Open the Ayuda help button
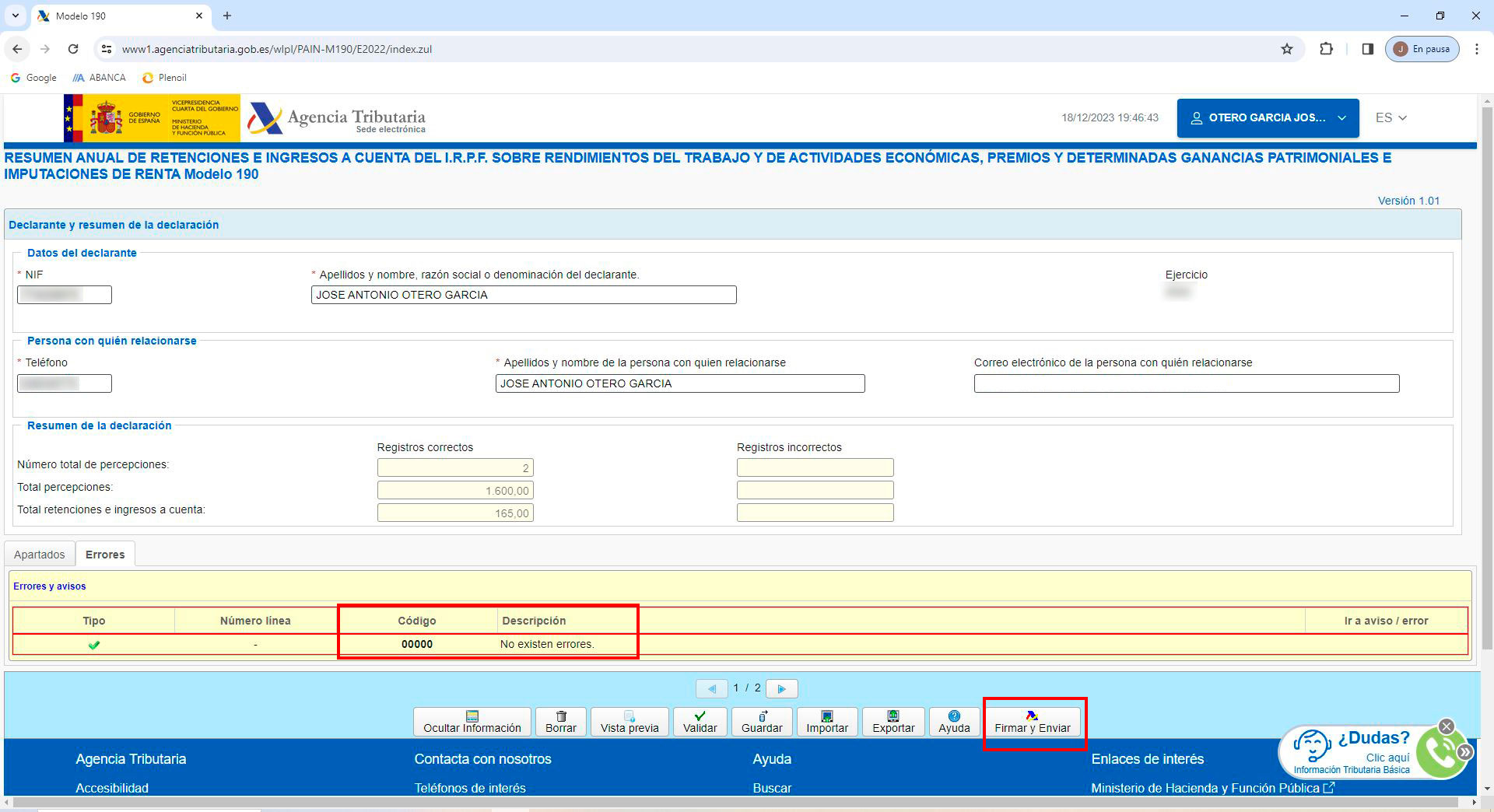The height and width of the screenshot is (812, 1494). [x=954, y=722]
